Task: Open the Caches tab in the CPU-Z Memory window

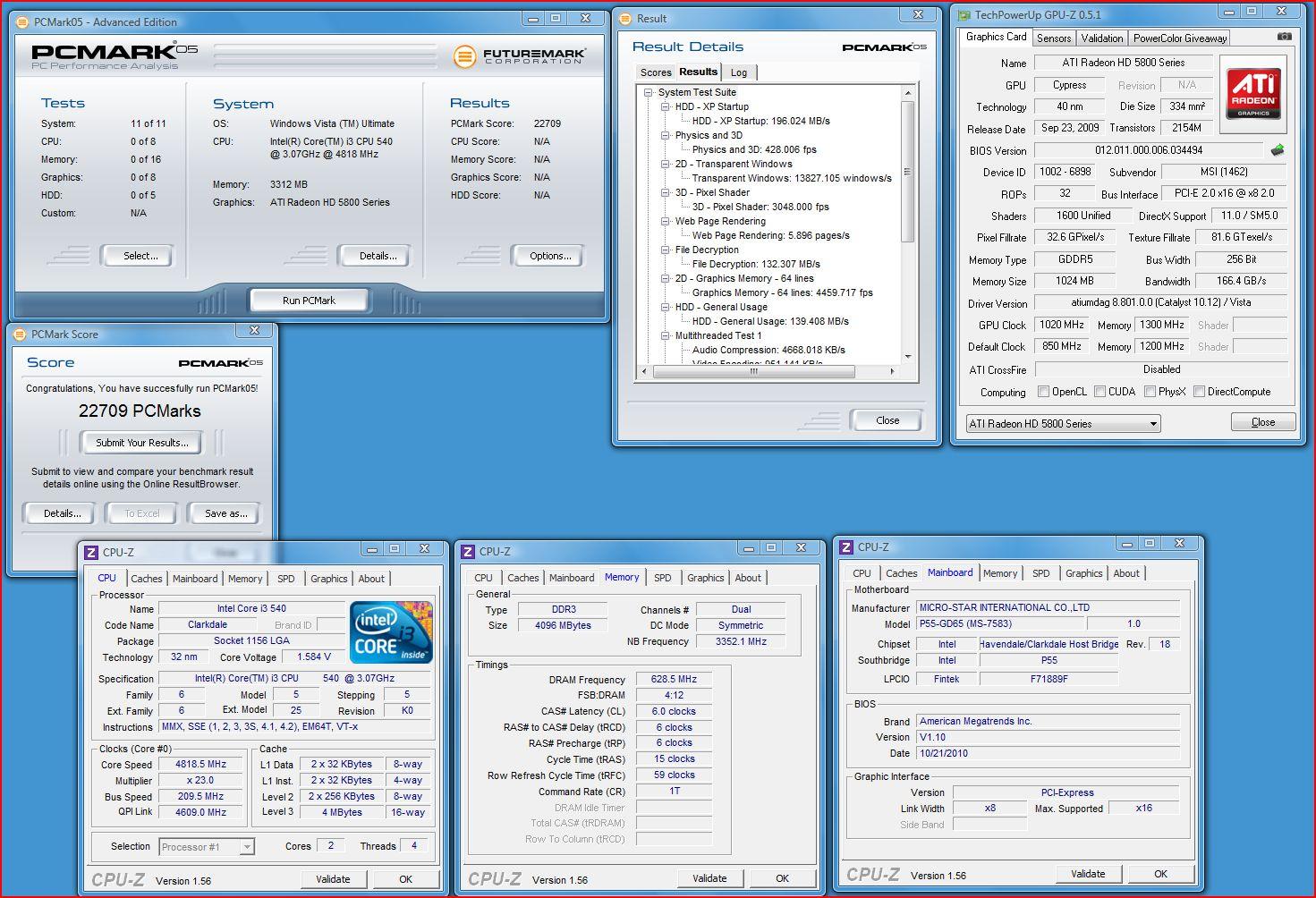Action: pos(523,578)
